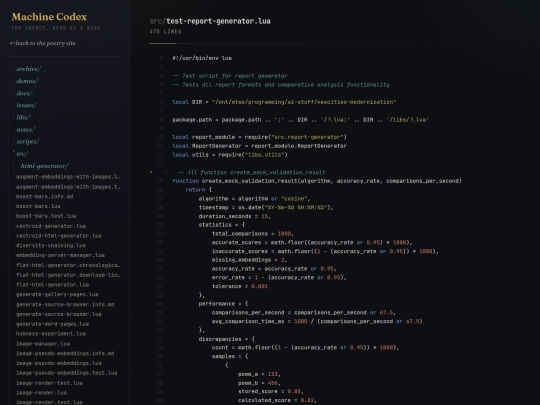Open image-render.test.lua file
The width and height of the screenshot is (540, 405).
(x=49, y=402)
